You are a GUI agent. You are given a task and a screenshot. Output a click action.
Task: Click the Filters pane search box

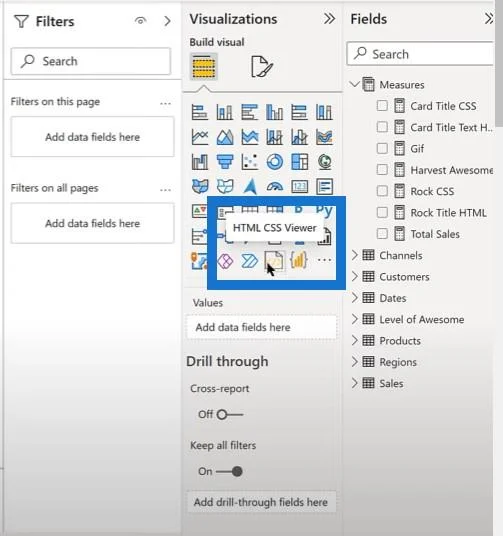tap(91, 61)
